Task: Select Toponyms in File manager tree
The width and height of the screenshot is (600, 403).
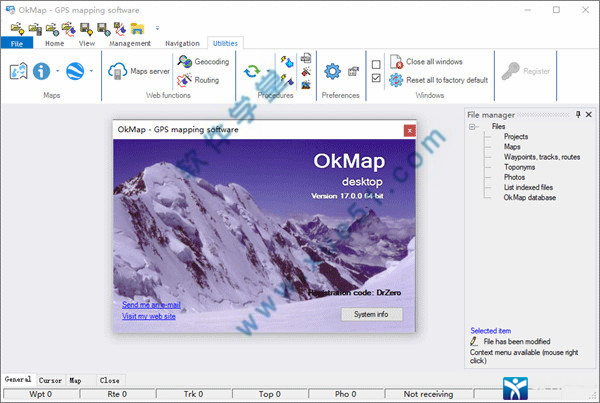Action: click(x=519, y=167)
